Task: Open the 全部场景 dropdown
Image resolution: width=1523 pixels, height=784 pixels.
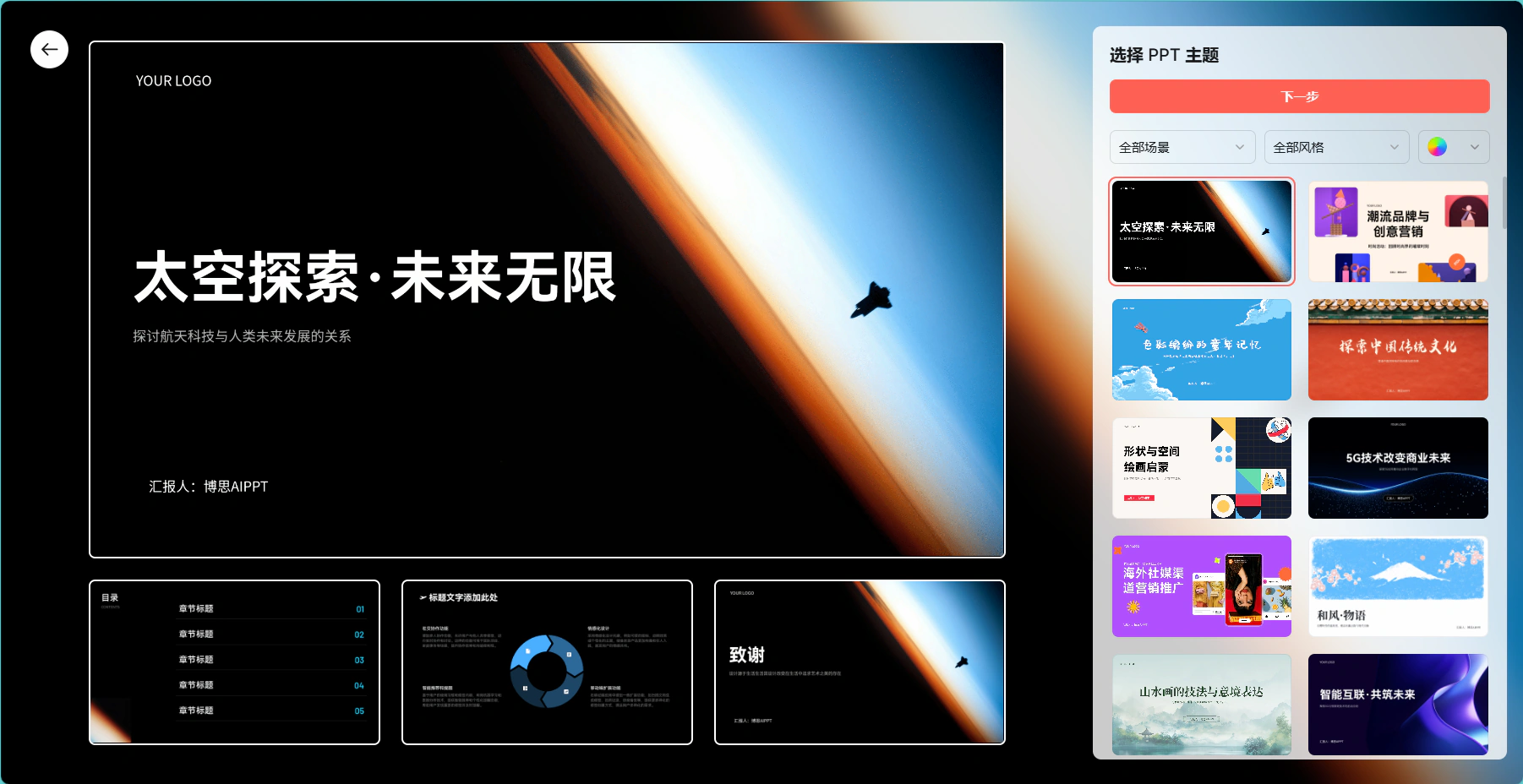Action: [1182, 147]
